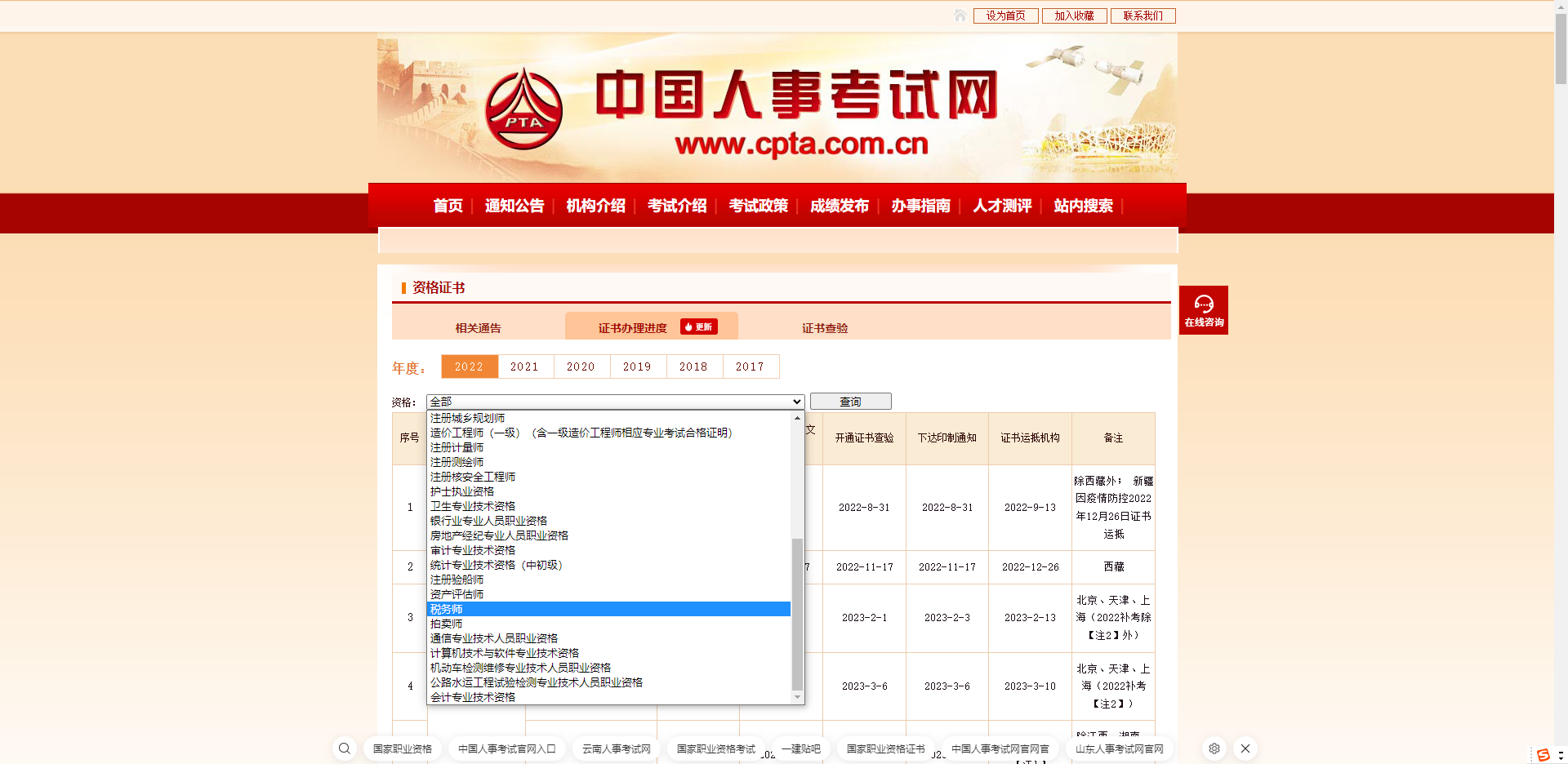Viewport: 1568px width, 764px height.
Task: Switch to 相关通告 tab
Action: tap(479, 328)
